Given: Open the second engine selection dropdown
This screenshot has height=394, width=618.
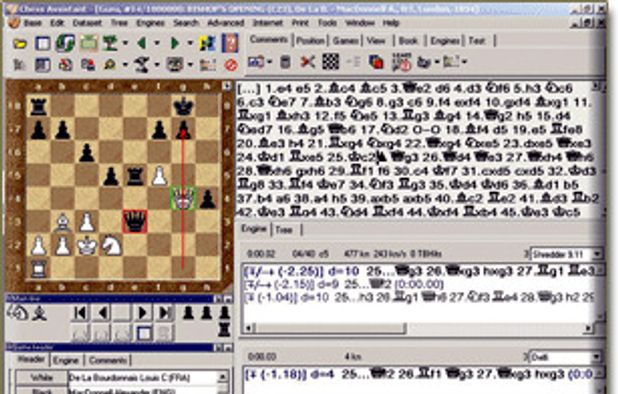Looking at the screenshot, I should click(598, 357).
